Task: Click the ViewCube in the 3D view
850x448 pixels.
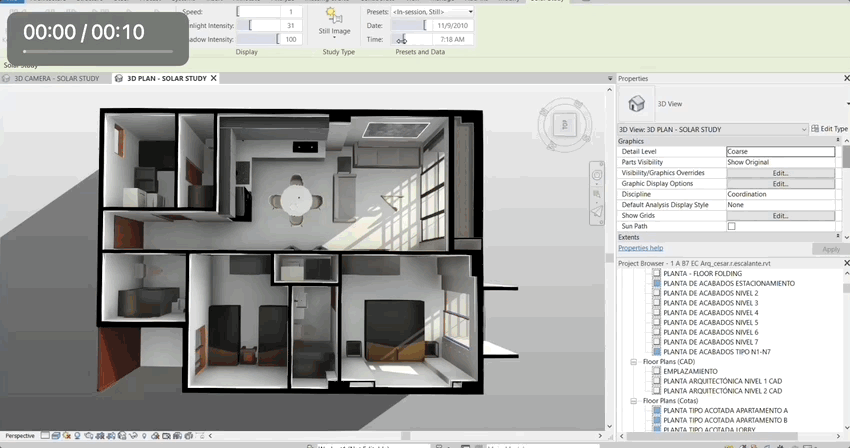Action: click(x=563, y=123)
